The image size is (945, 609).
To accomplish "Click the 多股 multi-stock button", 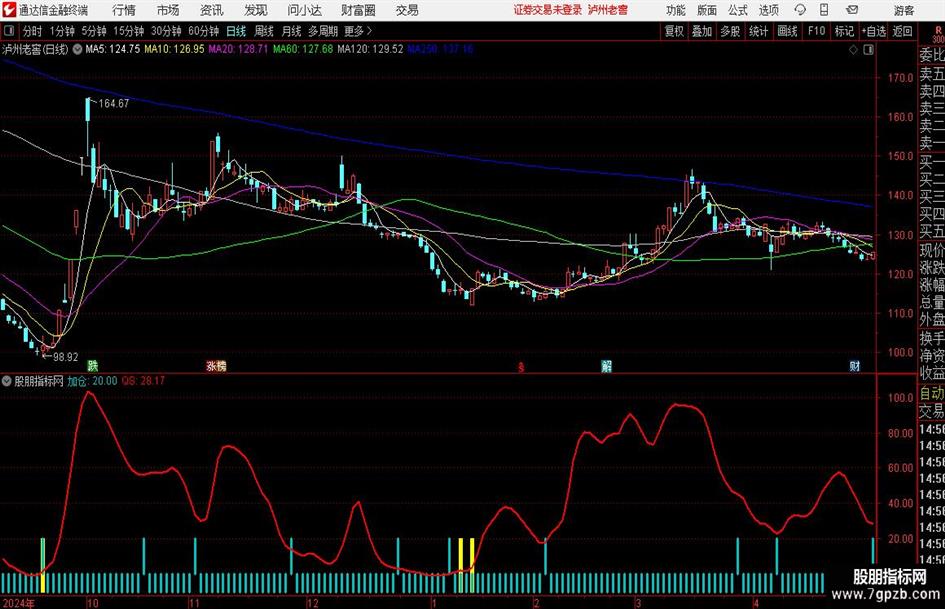I will 730,31.
